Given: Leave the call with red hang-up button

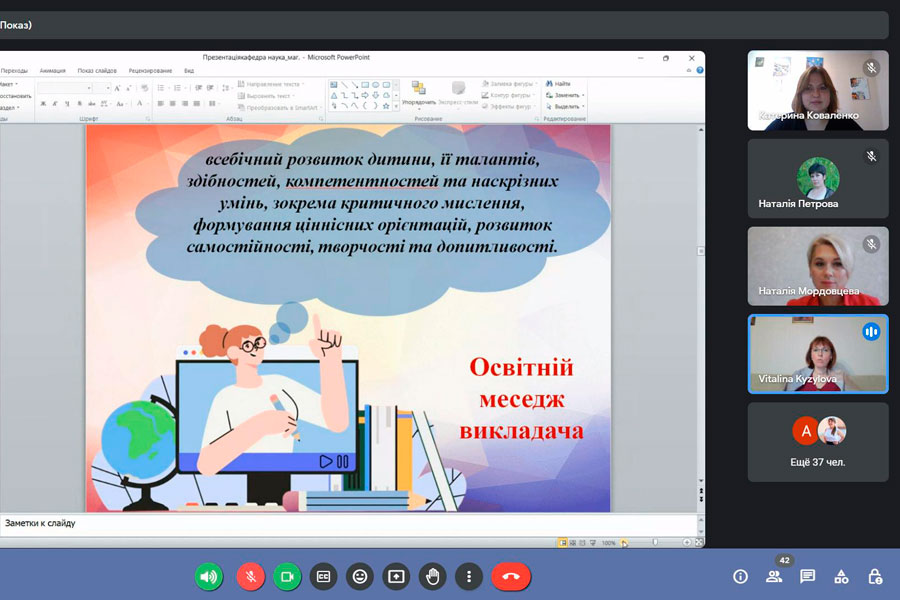Looking at the screenshot, I should click(511, 576).
